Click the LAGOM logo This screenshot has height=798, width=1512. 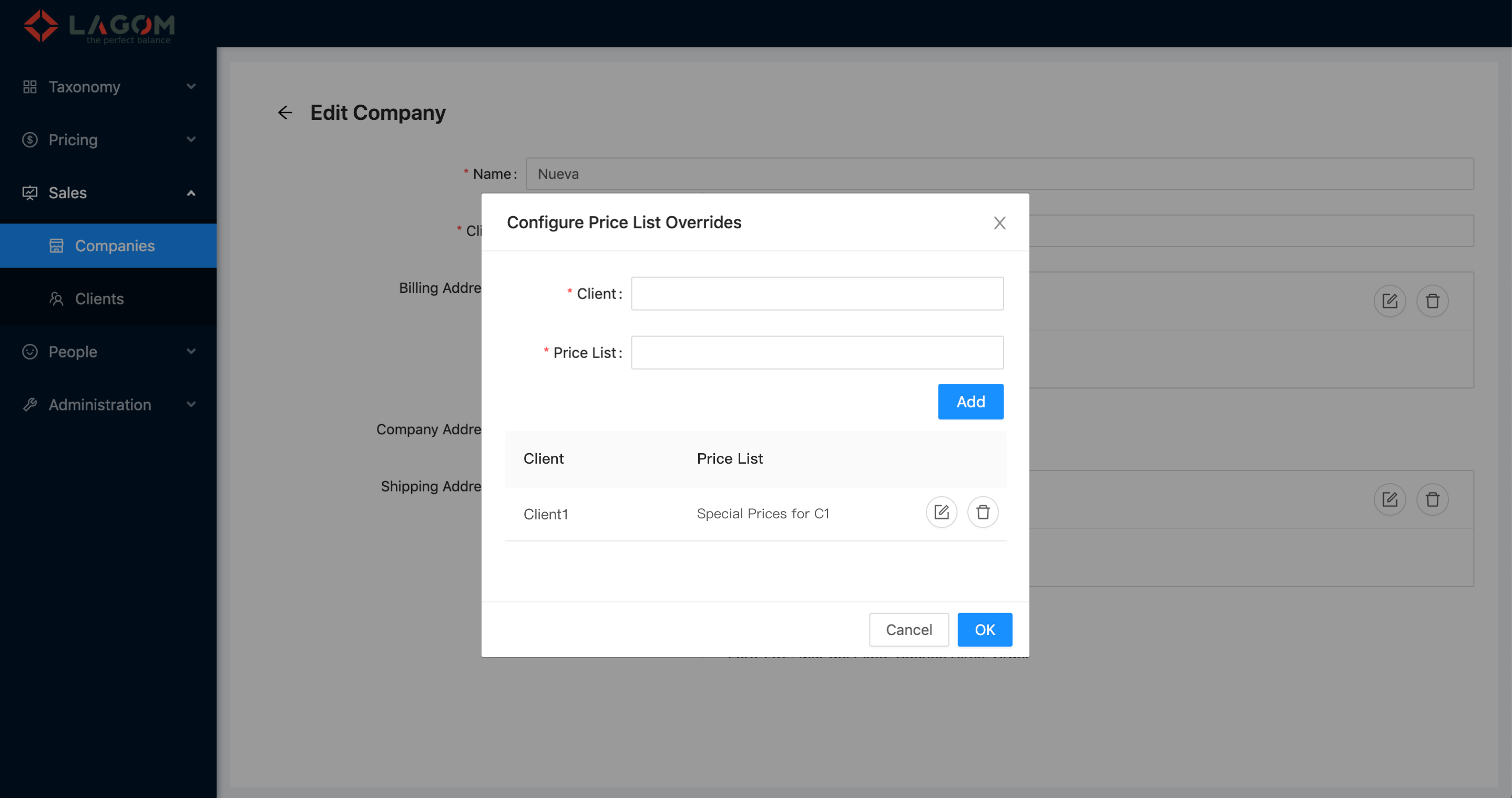pyautogui.click(x=99, y=26)
